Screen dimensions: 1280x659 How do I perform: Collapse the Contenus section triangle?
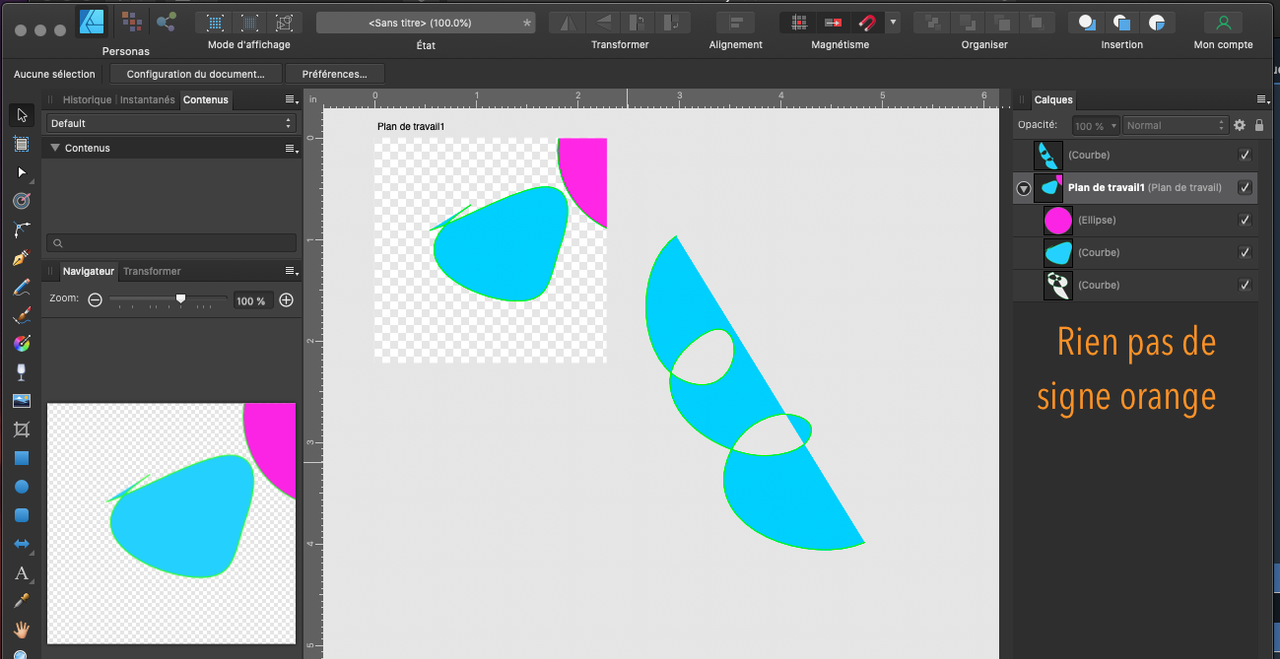(x=55, y=148)
